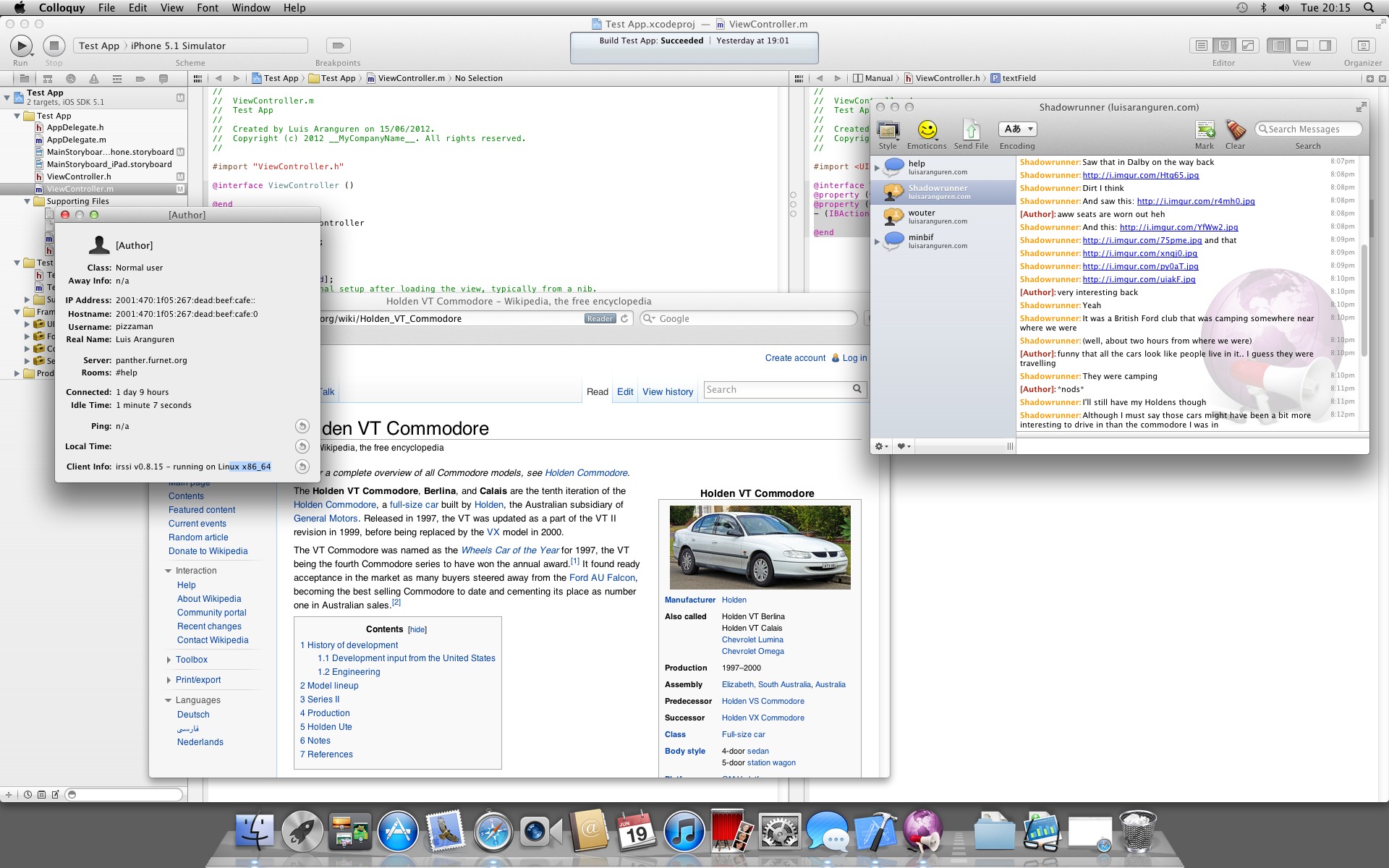Click volume icon in menu bar

click(x=1284, y=7)
